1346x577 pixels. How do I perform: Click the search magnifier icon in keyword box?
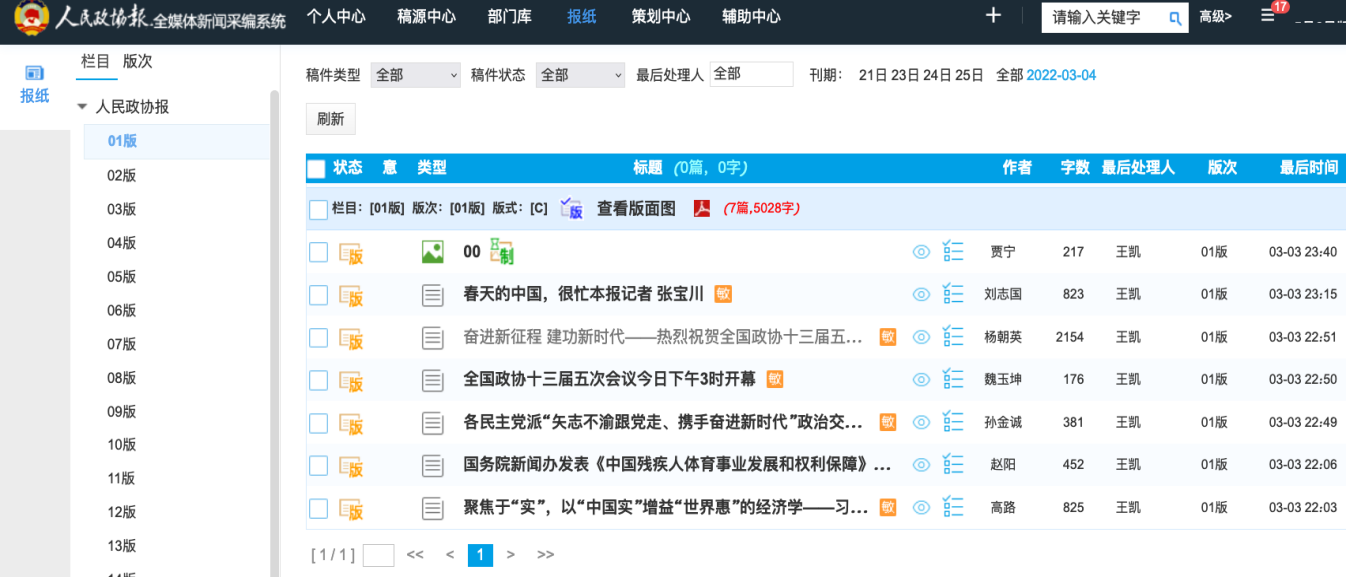coord(1175,18)
